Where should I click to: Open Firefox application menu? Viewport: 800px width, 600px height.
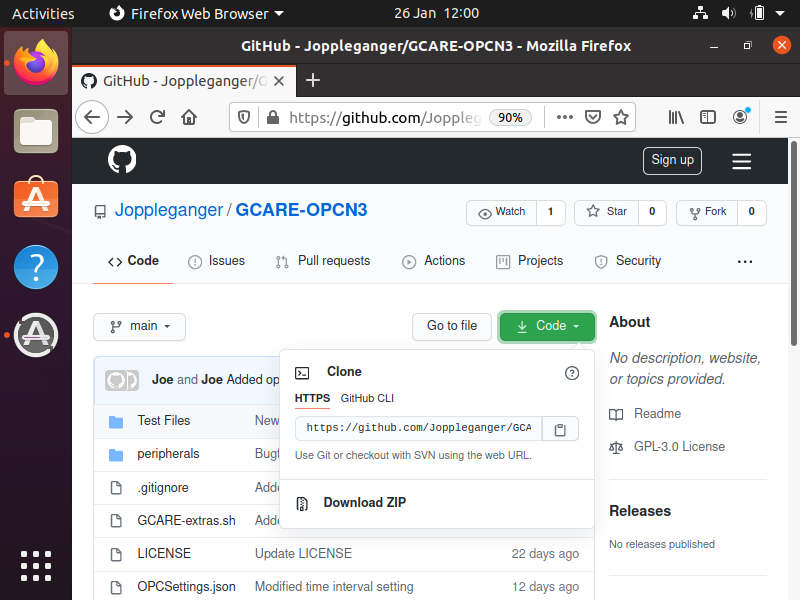click(x=781, y=117)
